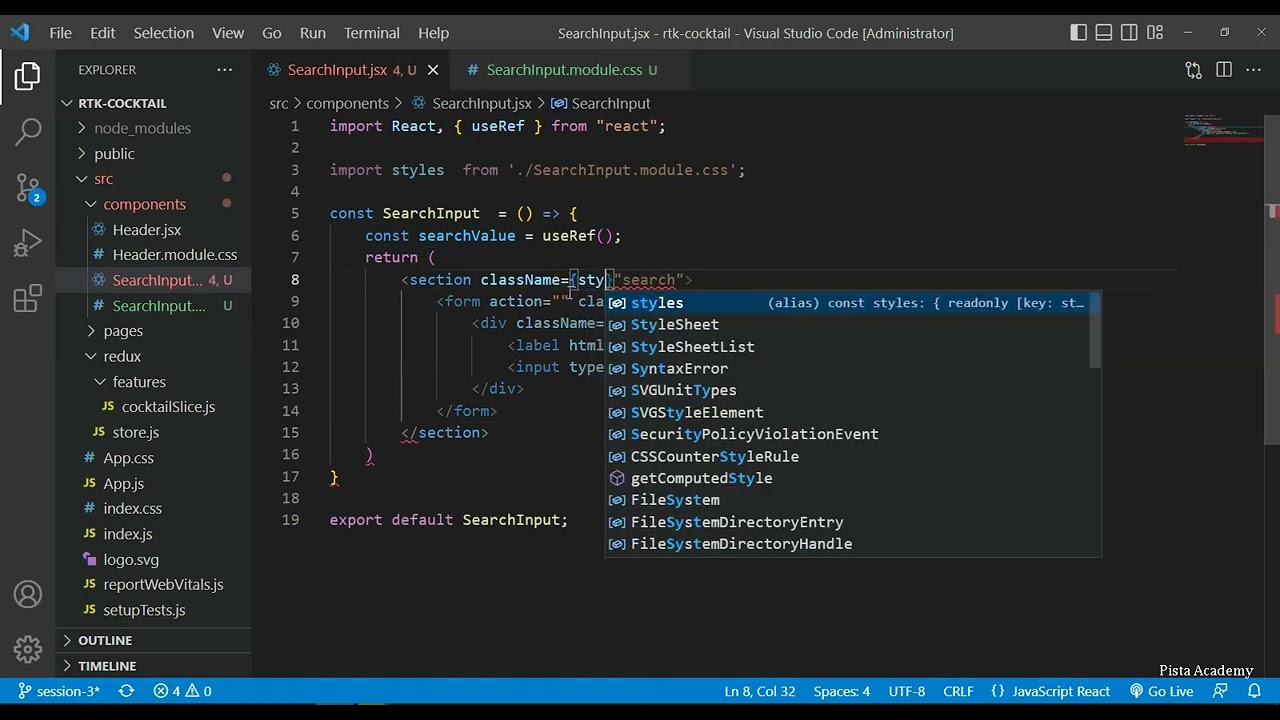Screen dimensions: 1280x720
Task: Open the Manage gear icon
Action: tap(28, 649)
